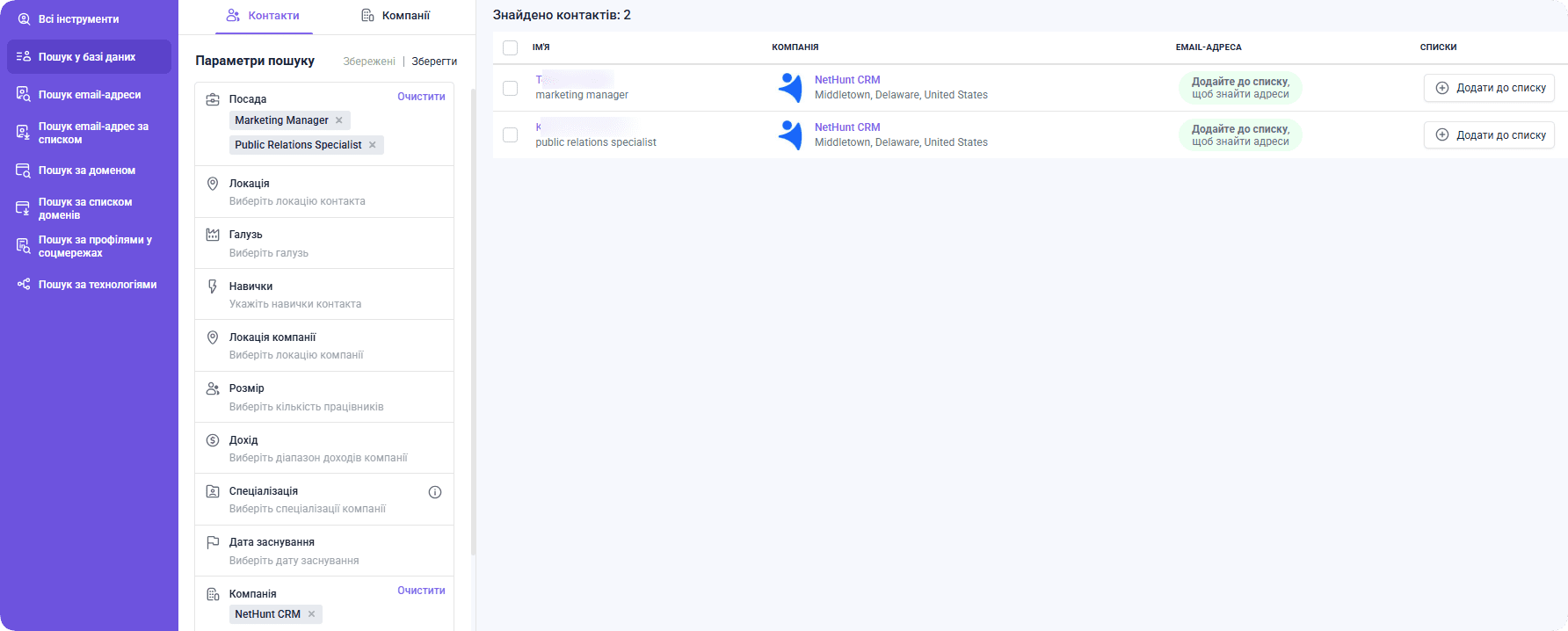The width and height of the screenshot is (1568, 631).
Task: Click the info icon next to Спеціалізація
Action: 435,492
